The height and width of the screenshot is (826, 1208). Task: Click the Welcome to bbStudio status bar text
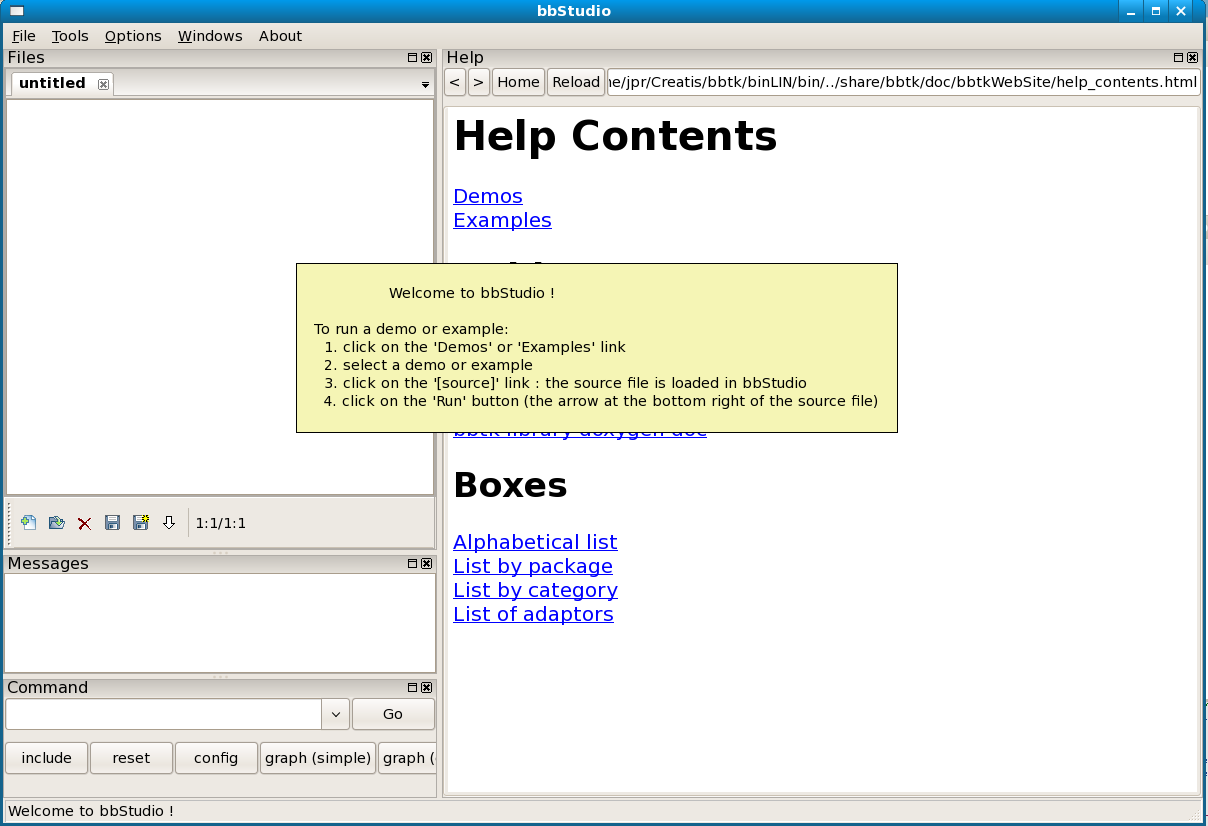pyautogui.click(x=91, y=811)
